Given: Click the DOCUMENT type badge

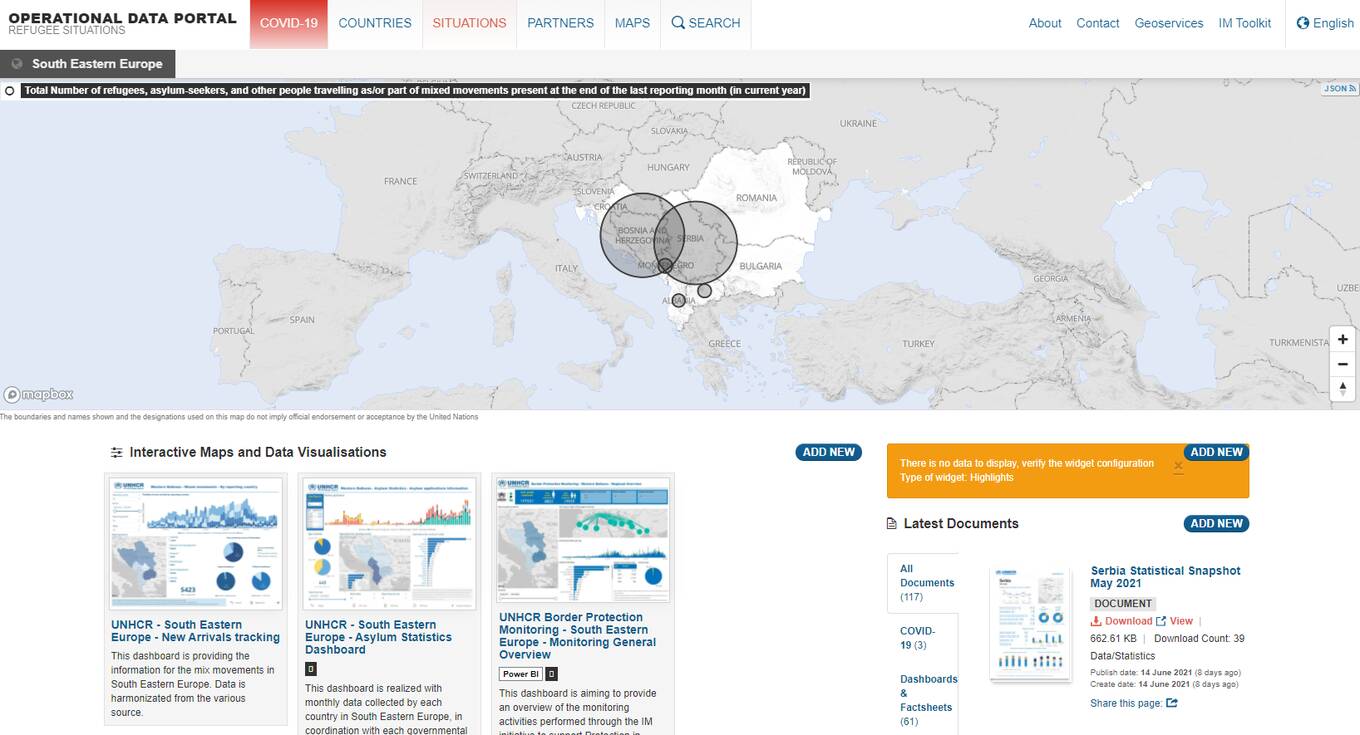Looking at the screenshot, I should (x=1123, y=603).
